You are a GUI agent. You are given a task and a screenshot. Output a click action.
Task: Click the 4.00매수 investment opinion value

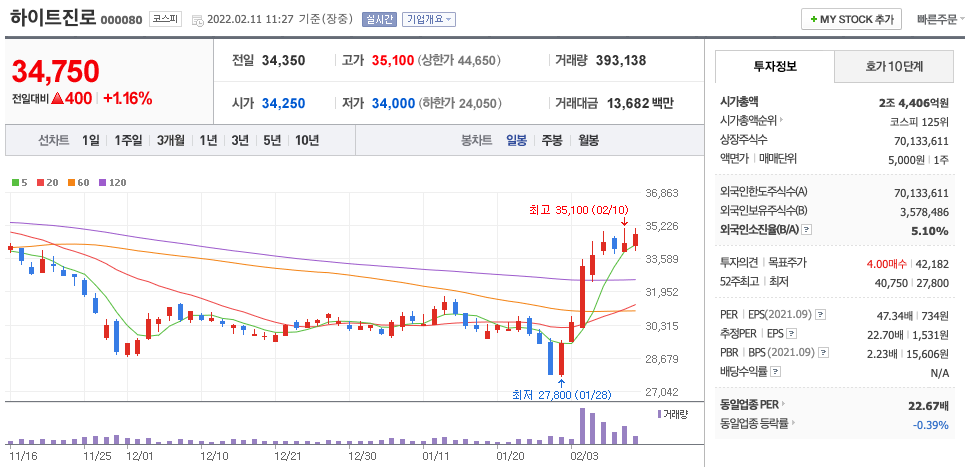[x=887, y=264]
